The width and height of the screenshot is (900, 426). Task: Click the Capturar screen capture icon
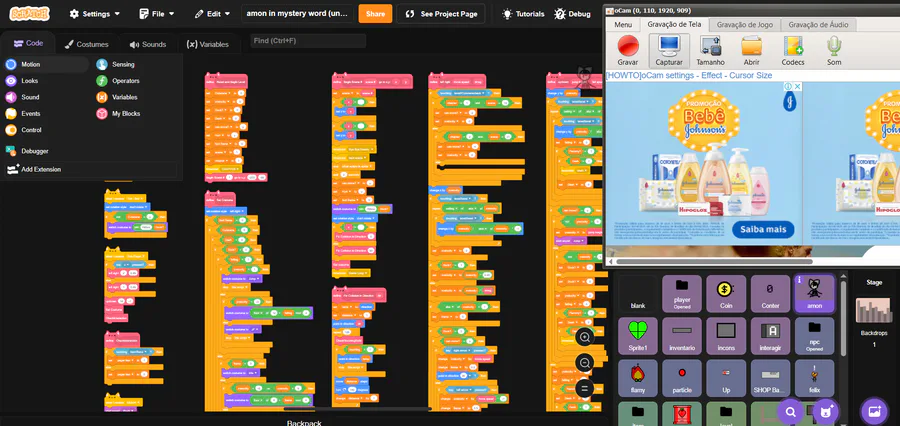point(669,51)
